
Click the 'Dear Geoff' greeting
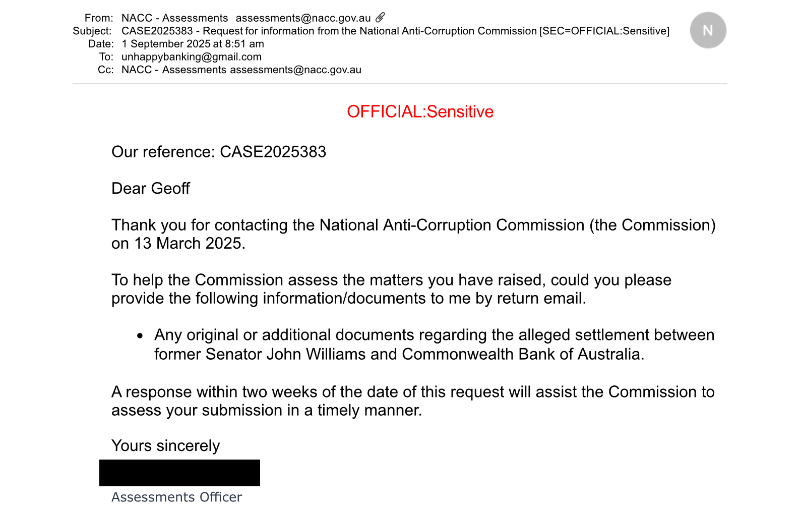coord(150,188)
